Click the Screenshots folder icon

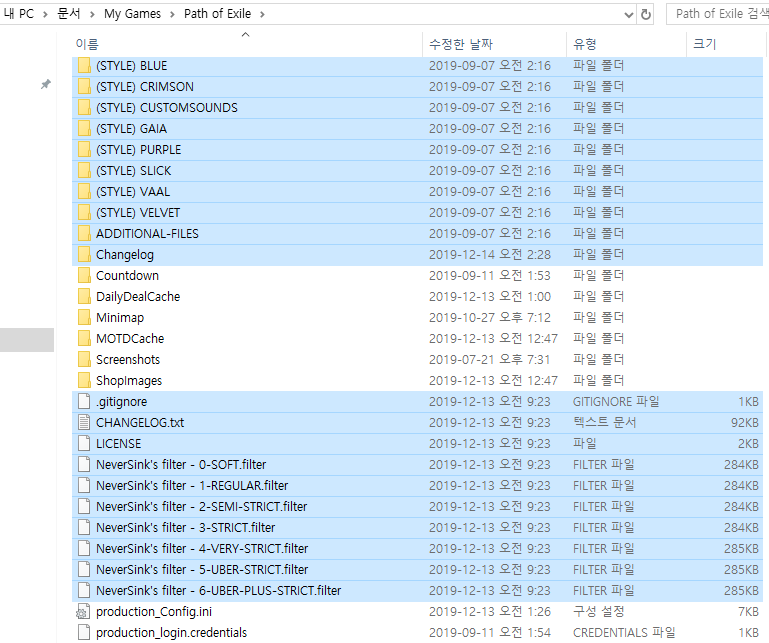coord(84,360)
